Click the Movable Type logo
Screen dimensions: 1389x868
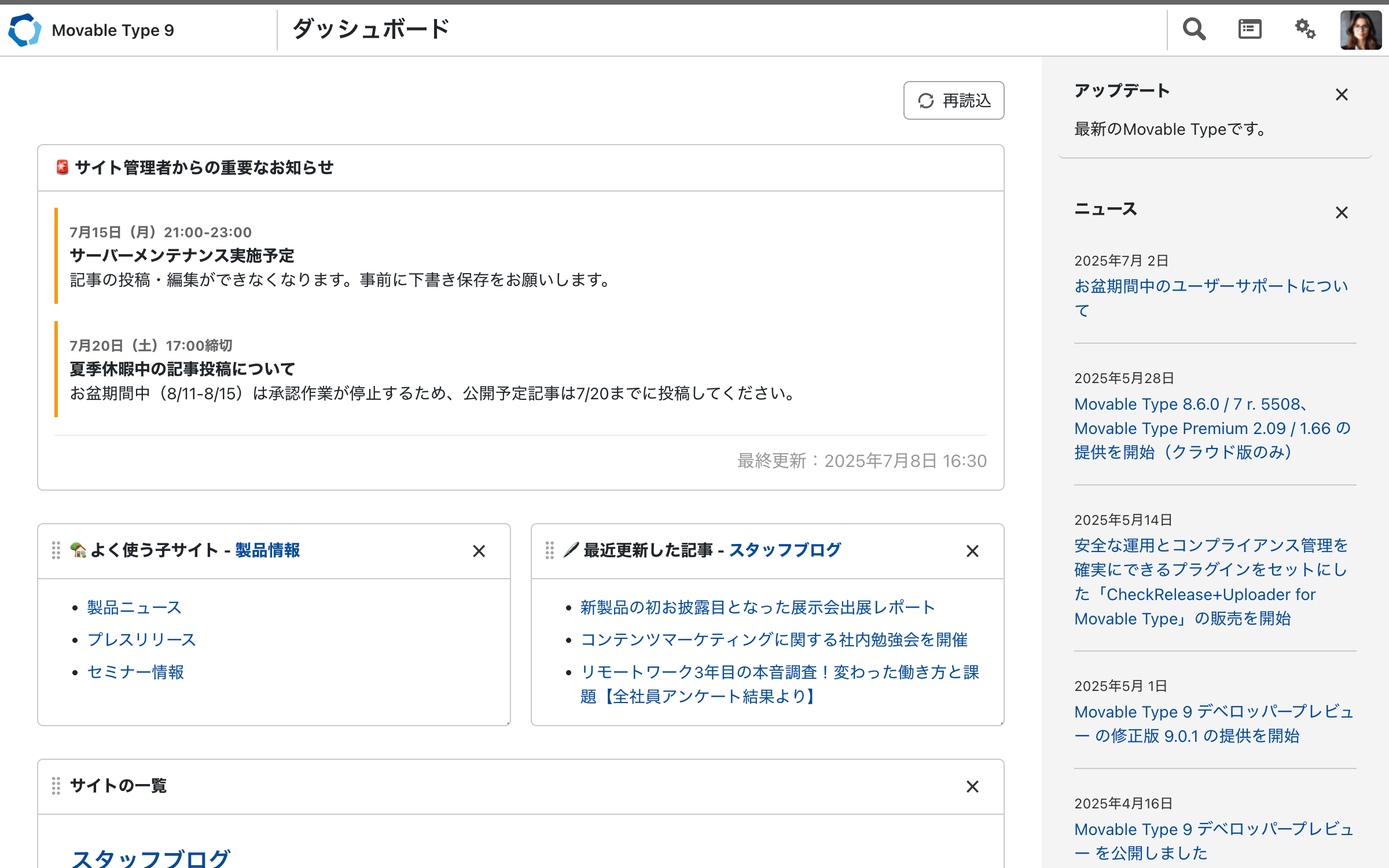[x=24, y=30]
